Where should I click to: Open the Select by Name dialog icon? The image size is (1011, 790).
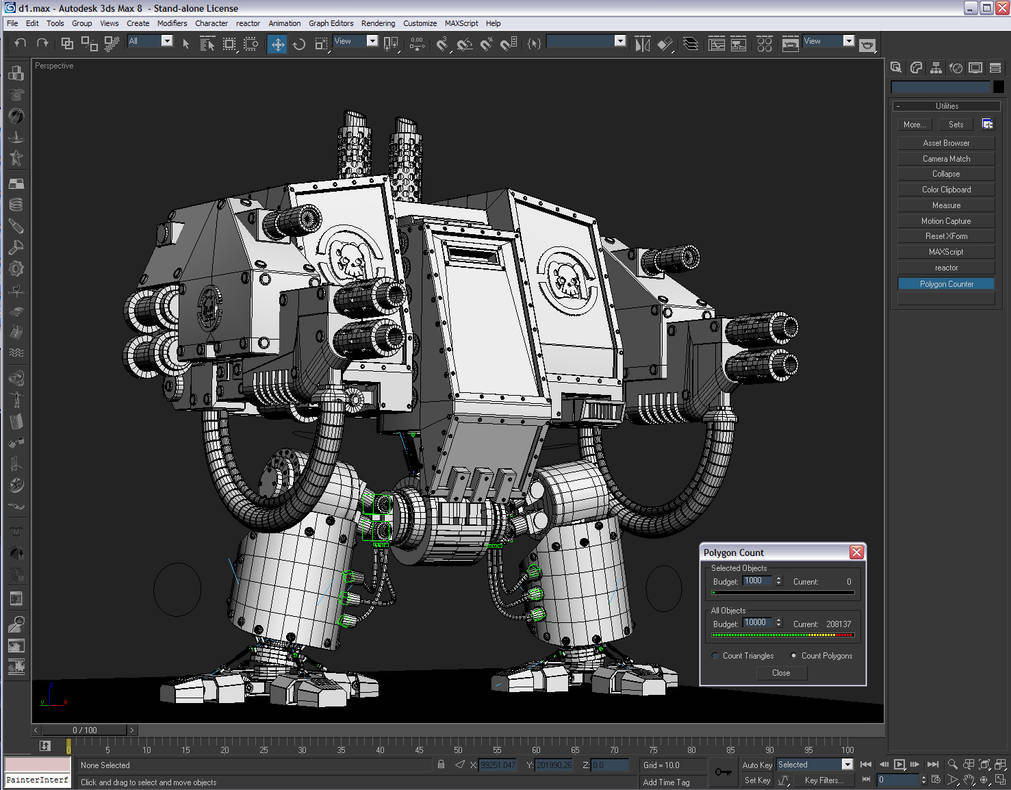click(x=207, y=43)
